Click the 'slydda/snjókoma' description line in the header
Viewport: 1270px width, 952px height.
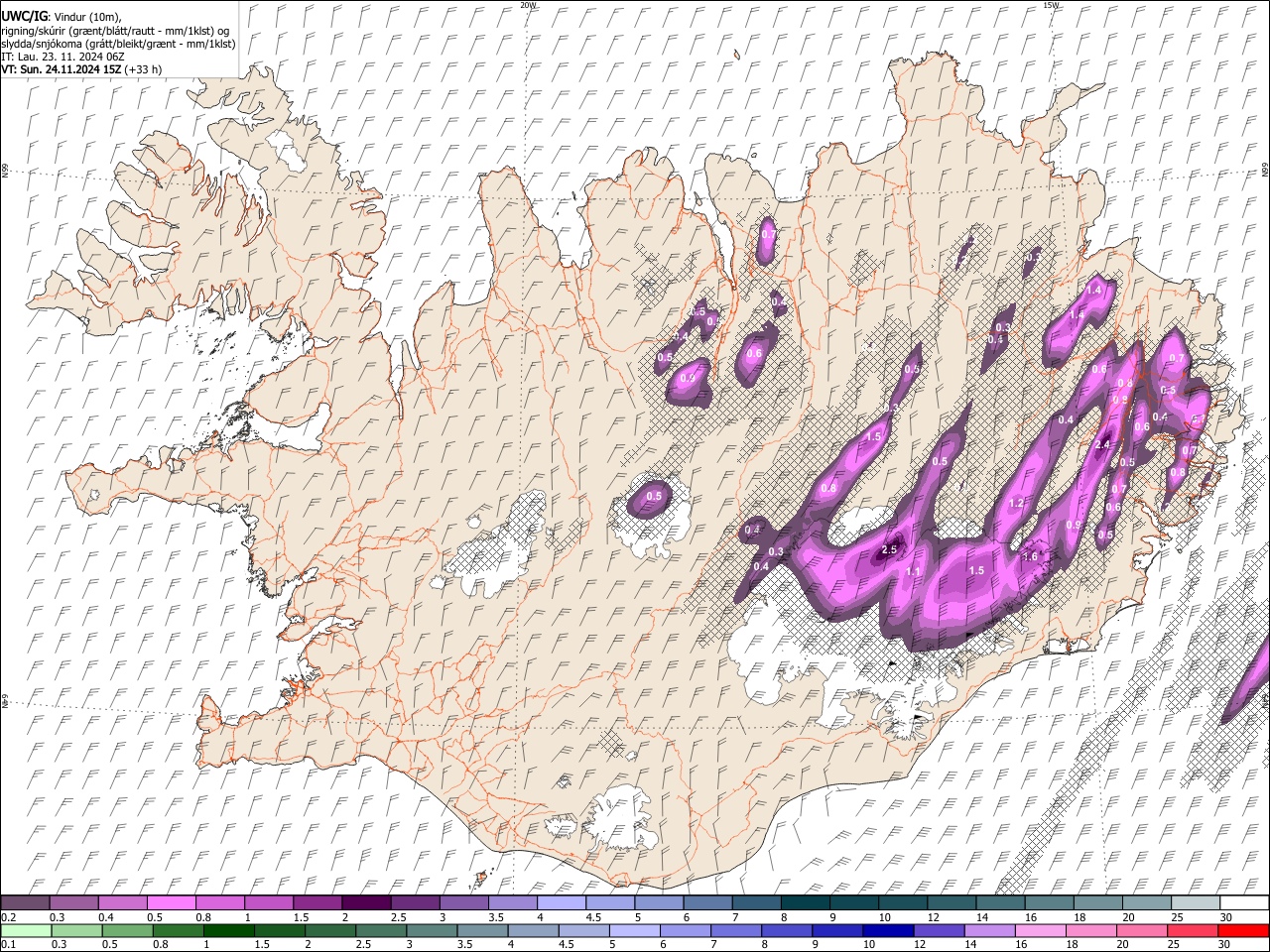118,44
